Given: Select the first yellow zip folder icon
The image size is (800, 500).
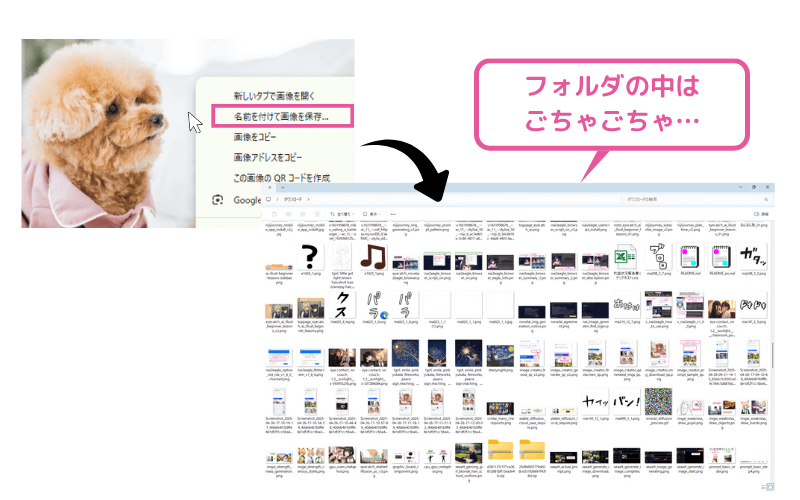Looking at the screenshot, I should pyautogui.click(x=500, y=449).
